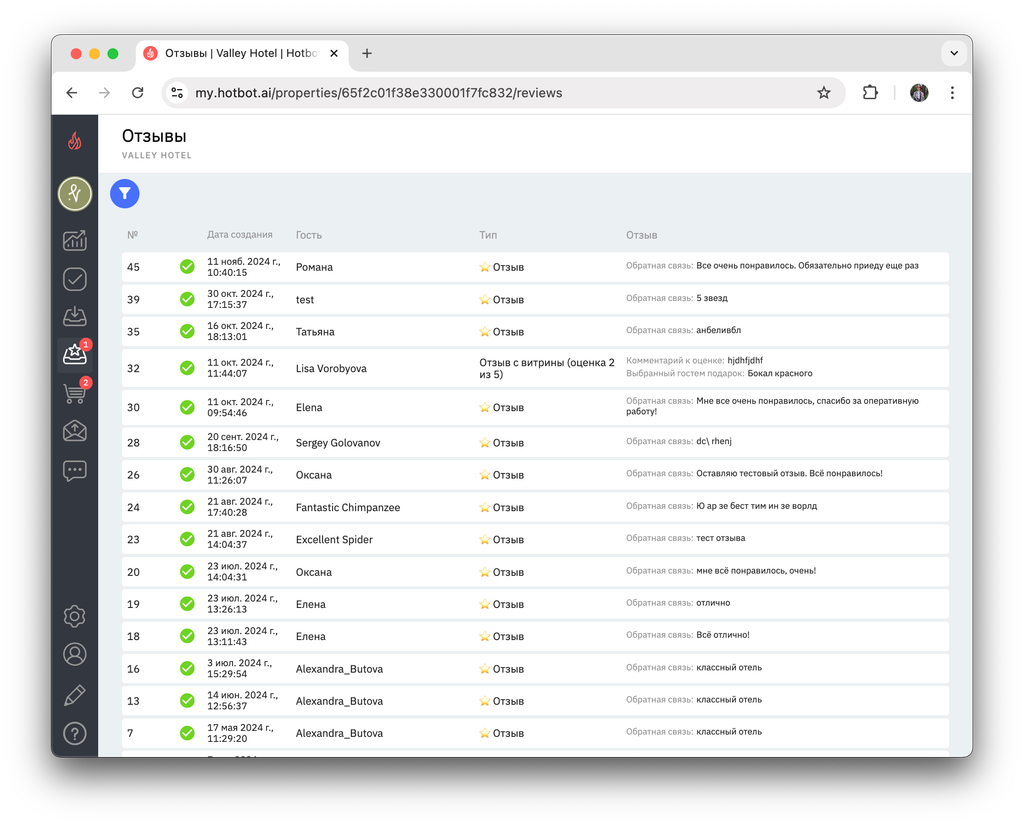The height and width of the screenshot is (825, 1024).
Task: Click gift text 'Бокал красного'
Action: [x=780, y=373]
